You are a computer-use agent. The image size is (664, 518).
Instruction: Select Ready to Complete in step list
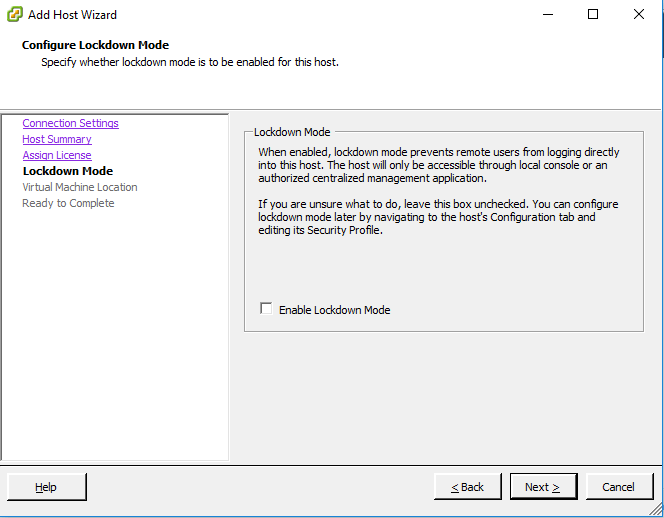(68, 203)
